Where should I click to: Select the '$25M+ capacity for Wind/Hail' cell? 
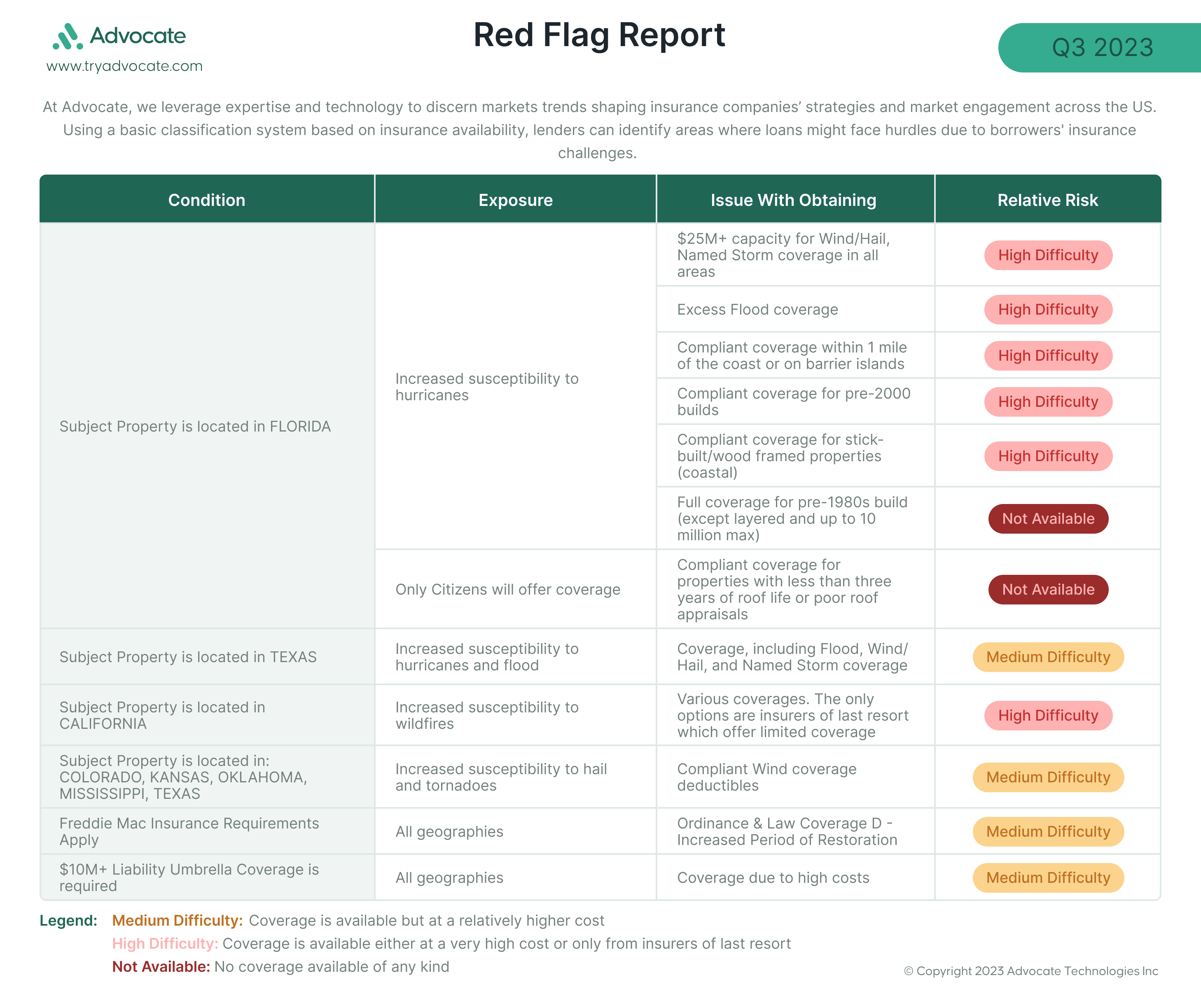point(795,255)
